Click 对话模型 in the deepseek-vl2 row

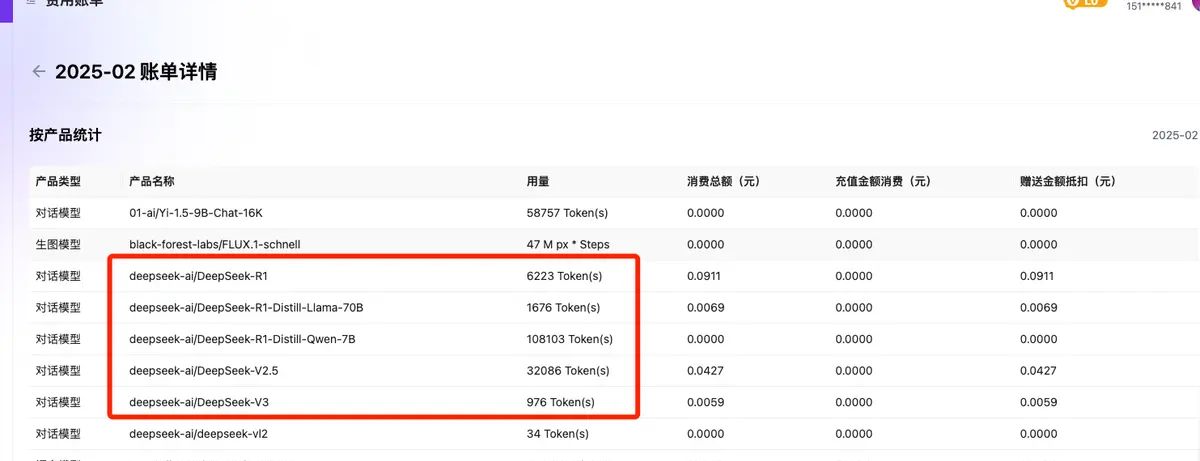pos(58,434)
